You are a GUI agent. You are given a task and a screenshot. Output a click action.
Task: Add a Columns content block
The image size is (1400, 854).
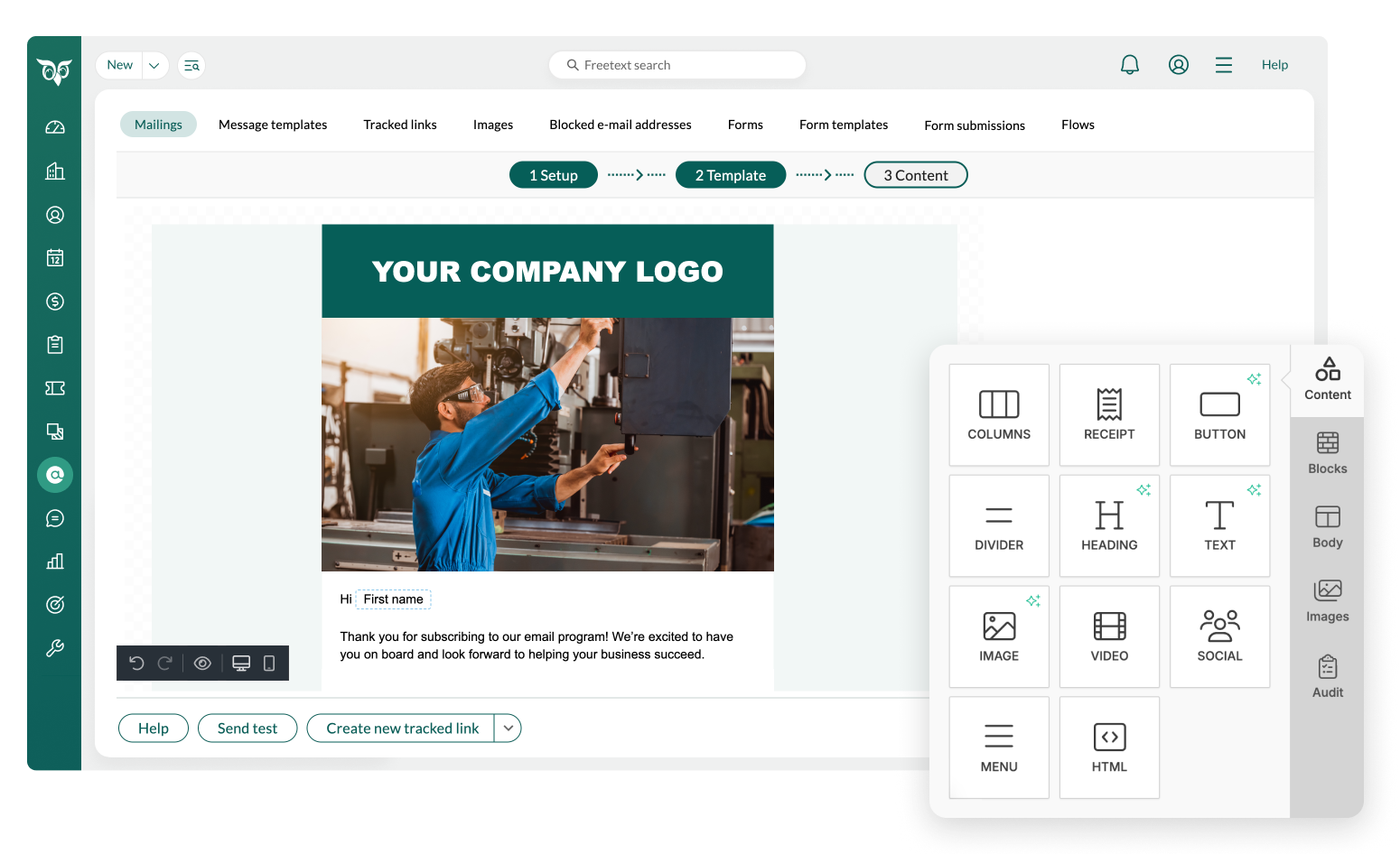point(999,415)
